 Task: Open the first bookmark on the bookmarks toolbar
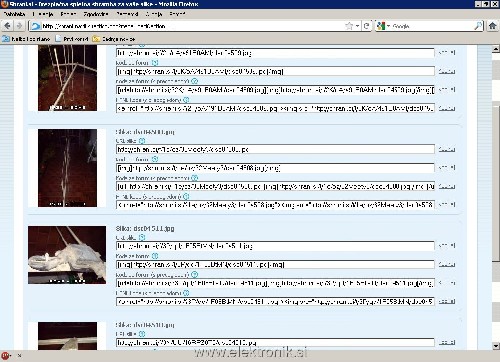point(26,39)
